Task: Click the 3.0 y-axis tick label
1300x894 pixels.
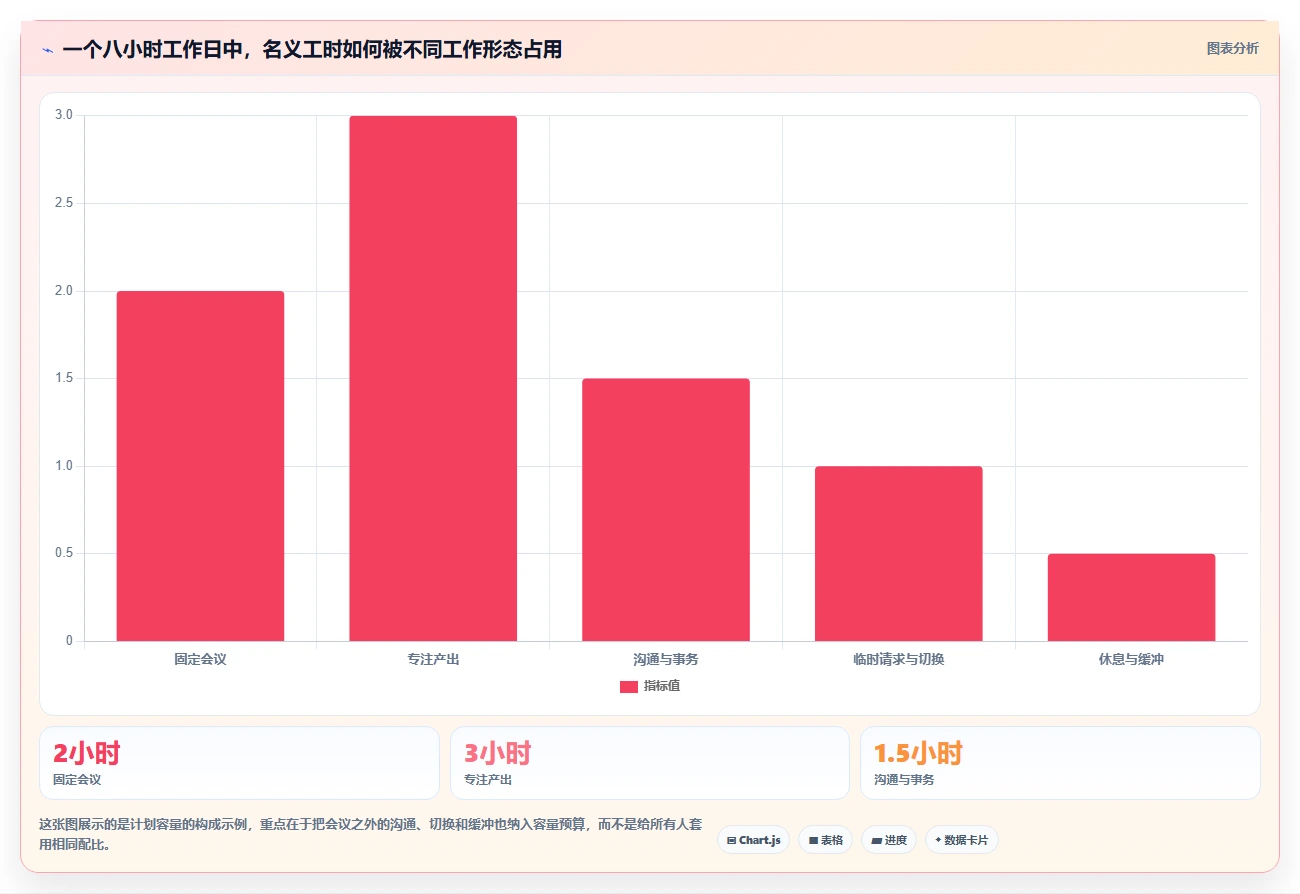Action: 64,115
